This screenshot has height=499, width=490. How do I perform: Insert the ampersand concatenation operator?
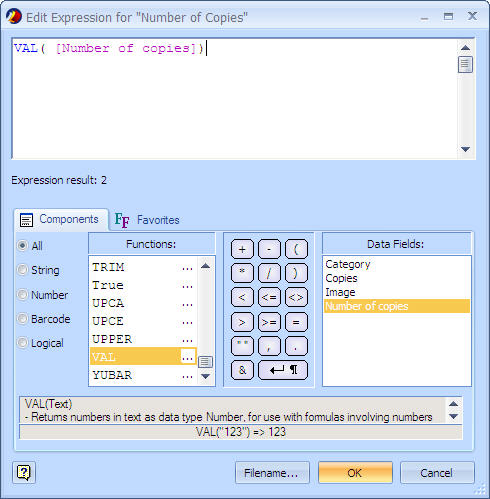pyautogui.click(x=242, y=370)
